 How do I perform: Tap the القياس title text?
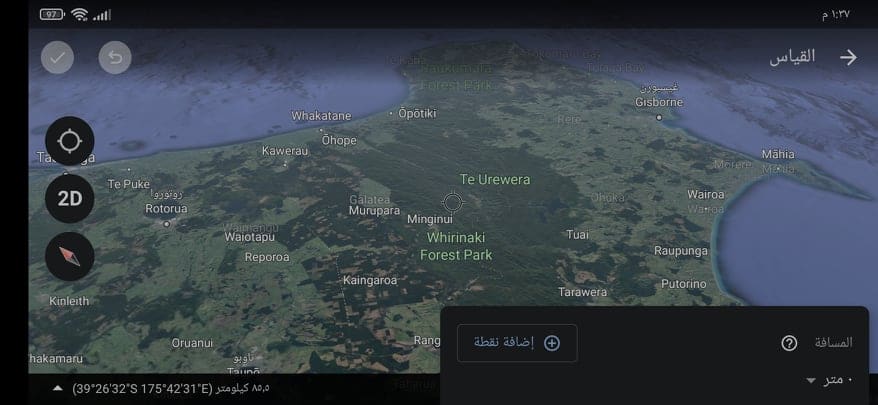(x=792, y=57)
